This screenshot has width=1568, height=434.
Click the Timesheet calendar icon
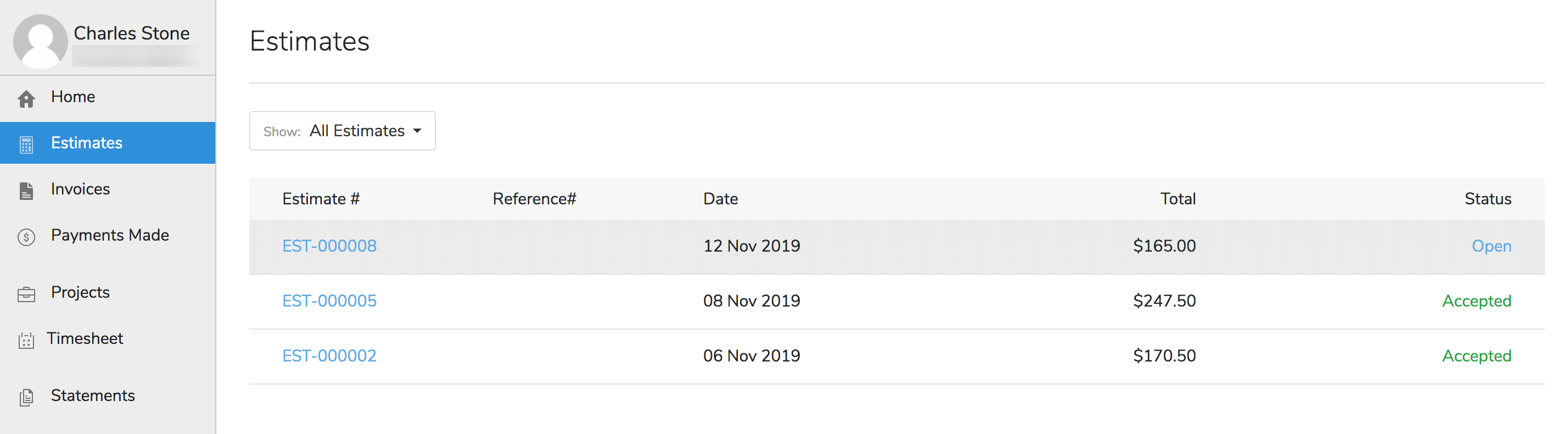point(27,338)
